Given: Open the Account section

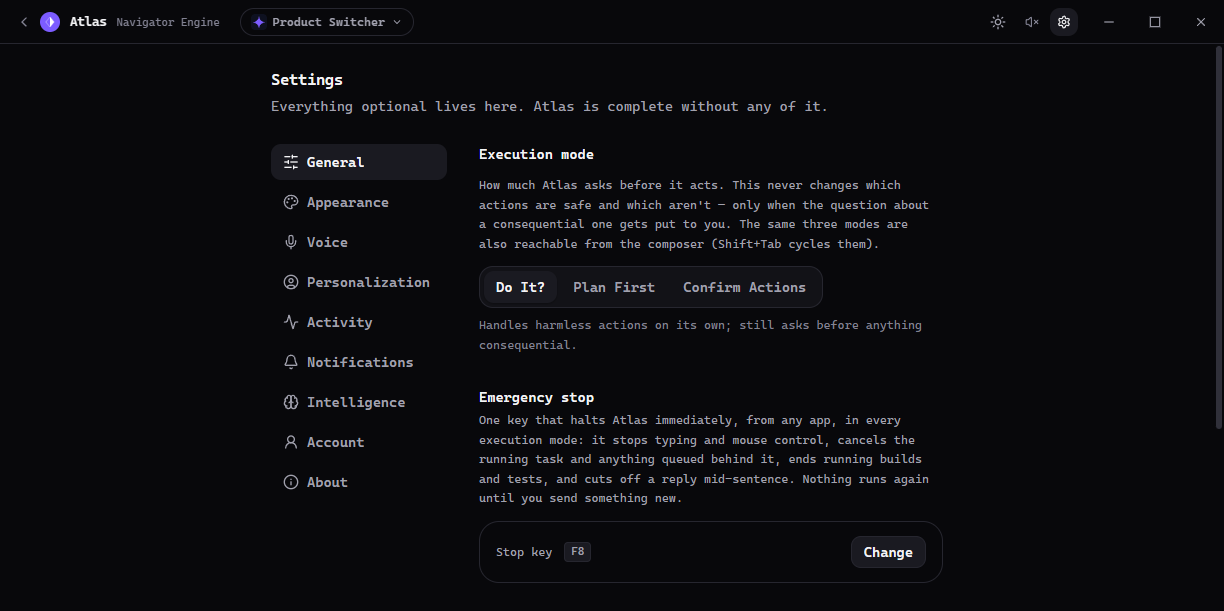Looking at the screenshot, I should pos(359,442).
